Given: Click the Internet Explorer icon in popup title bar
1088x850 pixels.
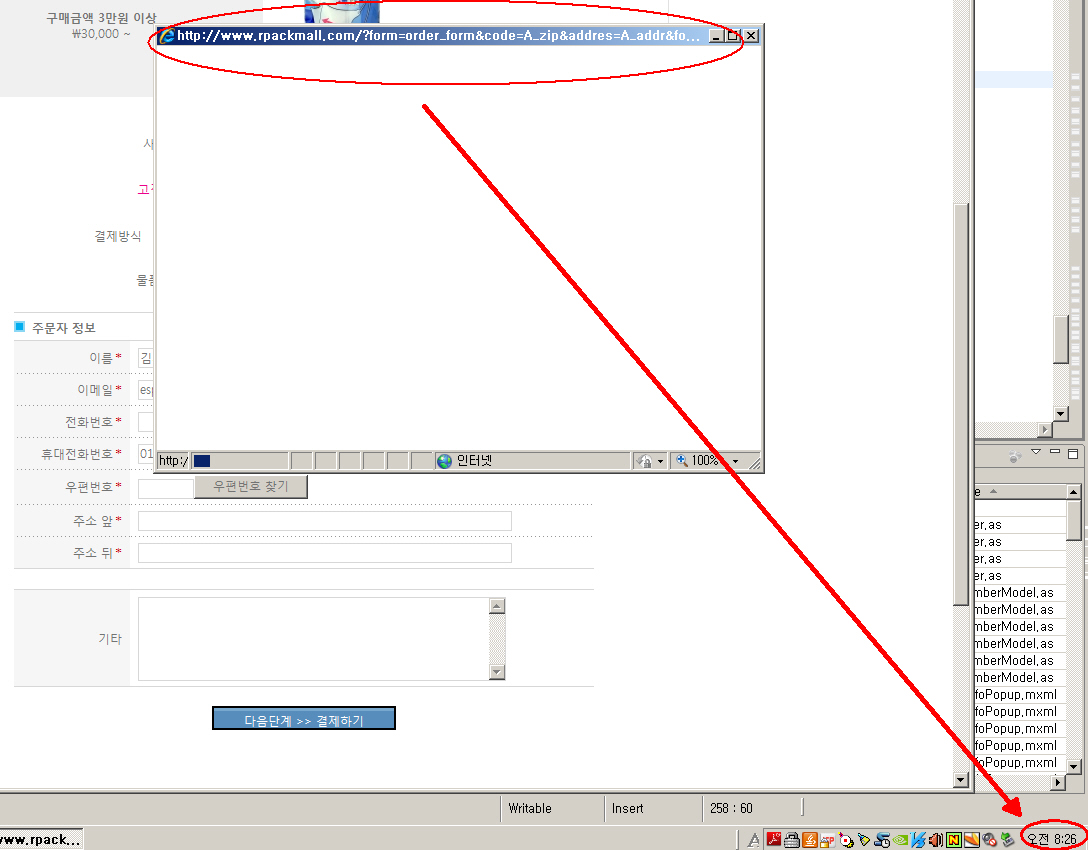Looking at the screenshot, I should [167, 36].
